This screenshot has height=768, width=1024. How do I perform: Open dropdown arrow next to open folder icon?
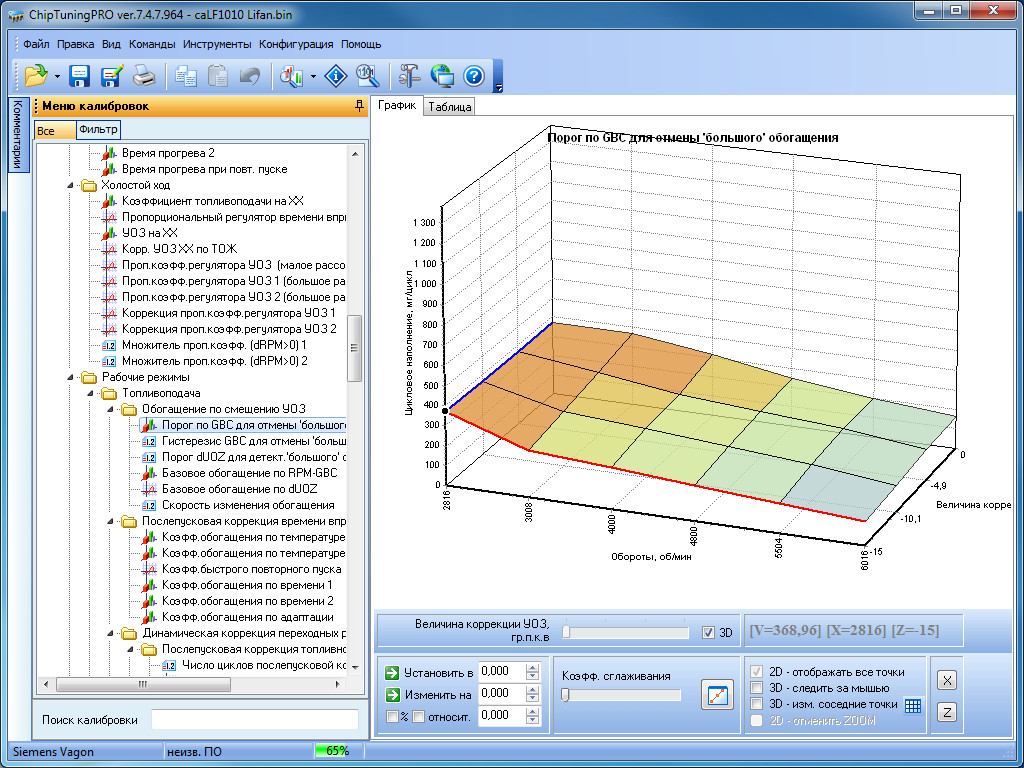(x=57, y=76)
